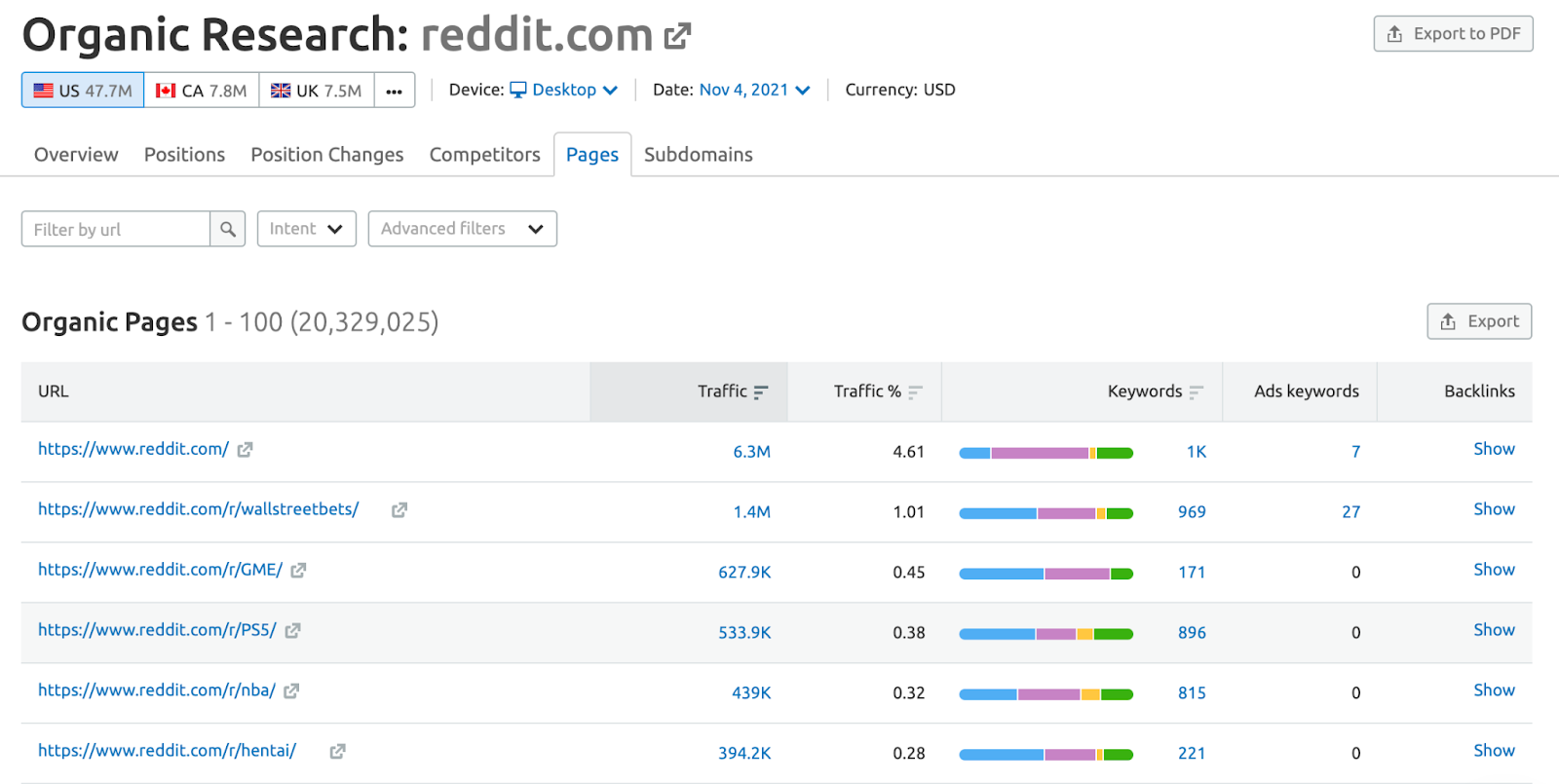
Task: Open the r/wallstreetbets URL link
Action: click(x=199, y=509)
